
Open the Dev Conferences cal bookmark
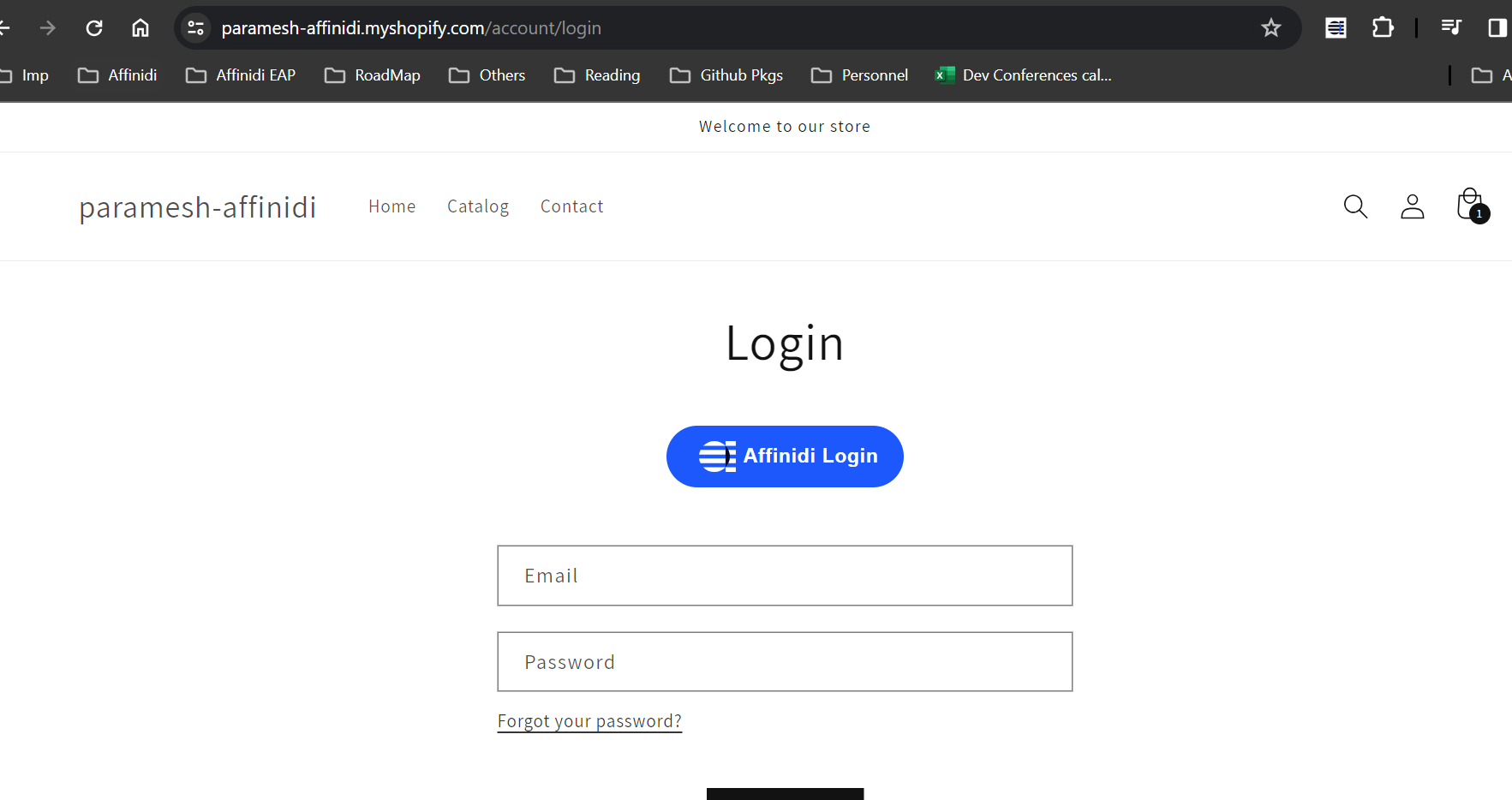(x=1024, y=75)
